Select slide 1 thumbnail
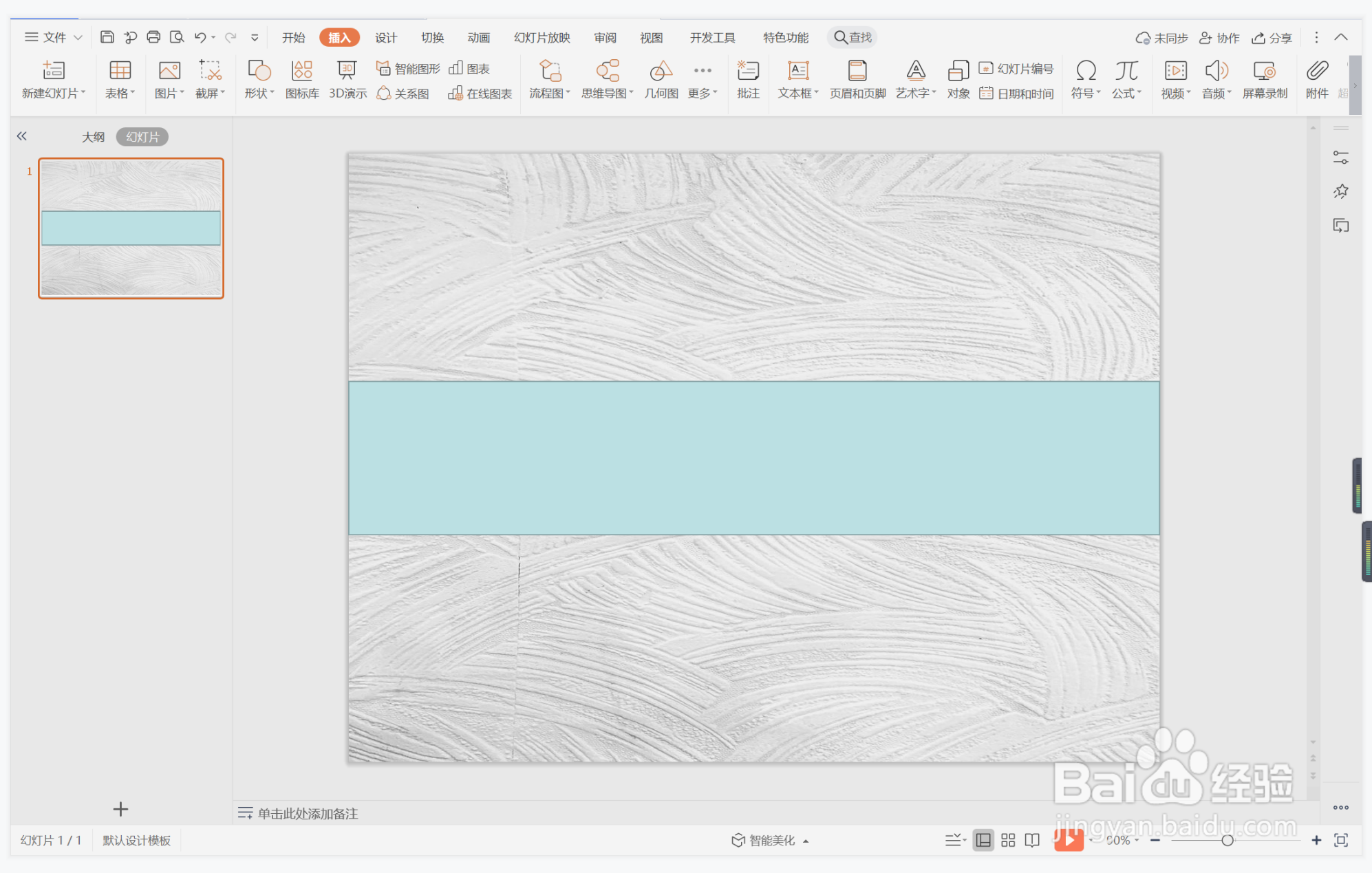Image resolution: width=1372 pixels, height=873 pixels. click(x=131, y=228)
